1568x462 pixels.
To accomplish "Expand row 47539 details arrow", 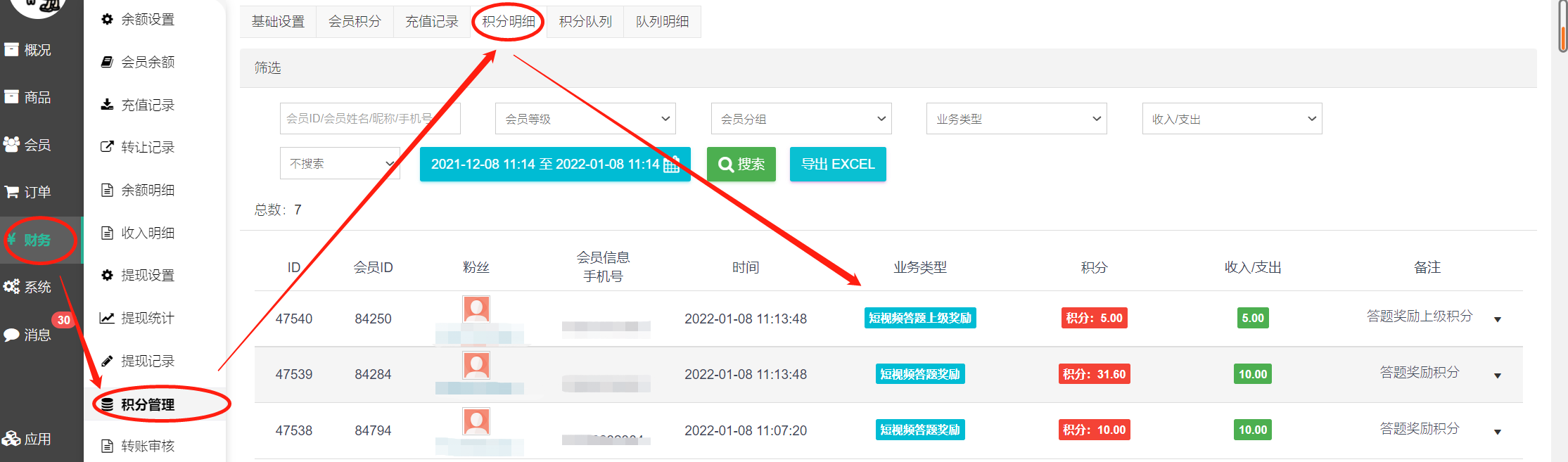I will tap(1498, 376).
